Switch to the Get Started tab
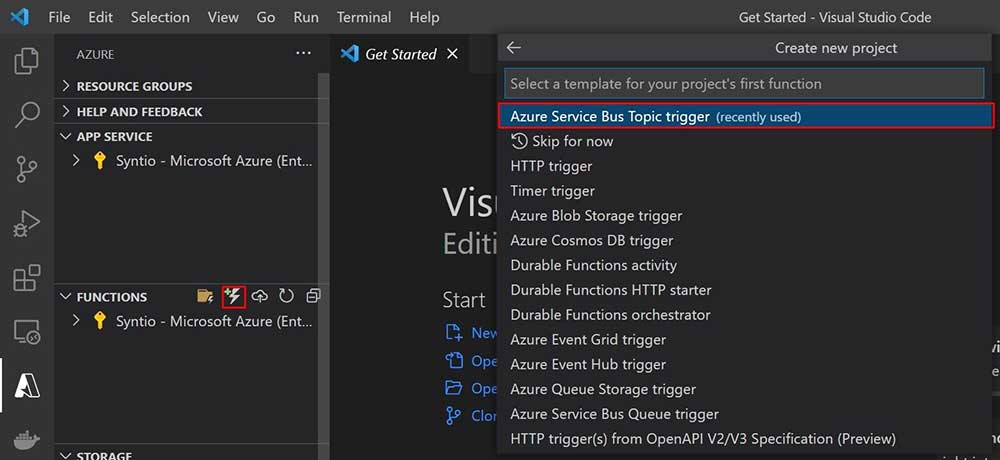The image size is (1000, 460). coord(400,54)
